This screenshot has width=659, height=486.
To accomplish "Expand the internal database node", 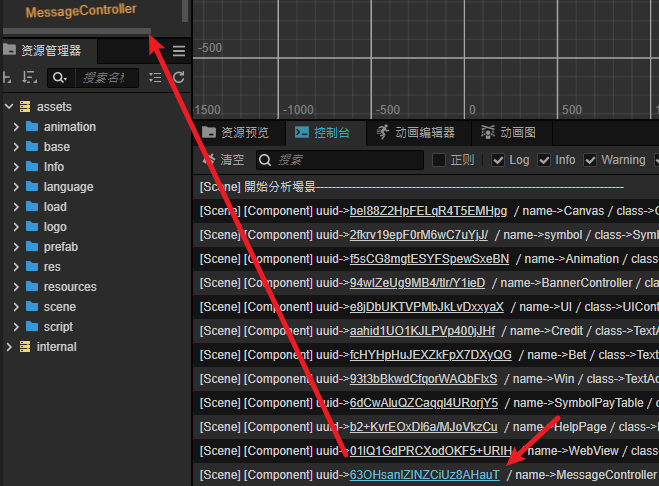I will coord(9,347).
